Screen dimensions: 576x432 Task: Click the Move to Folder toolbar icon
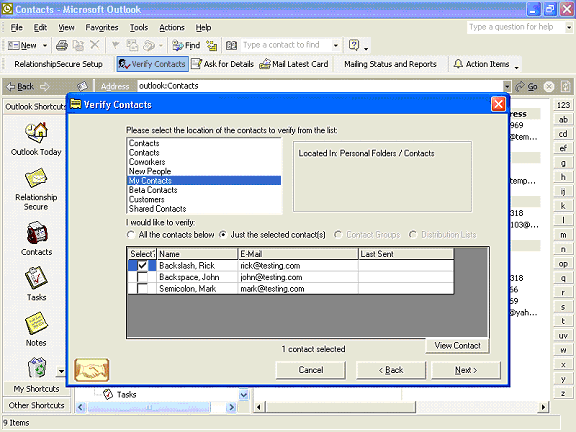click(78, 45)
